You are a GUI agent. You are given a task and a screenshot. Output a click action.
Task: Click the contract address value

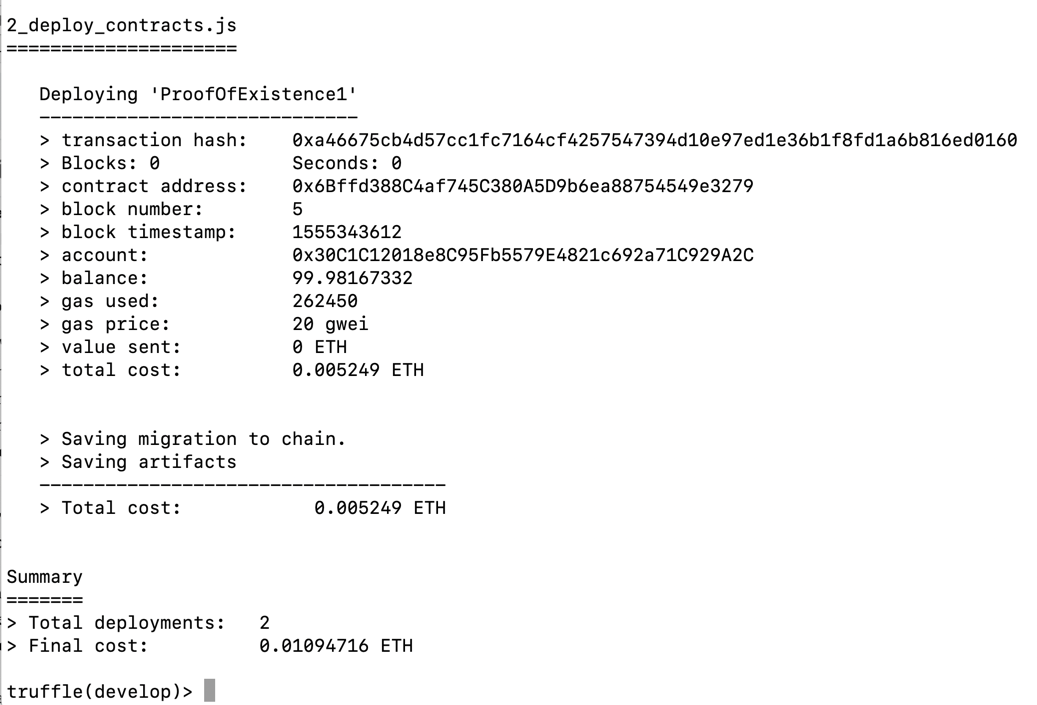(x=522, y=186)
